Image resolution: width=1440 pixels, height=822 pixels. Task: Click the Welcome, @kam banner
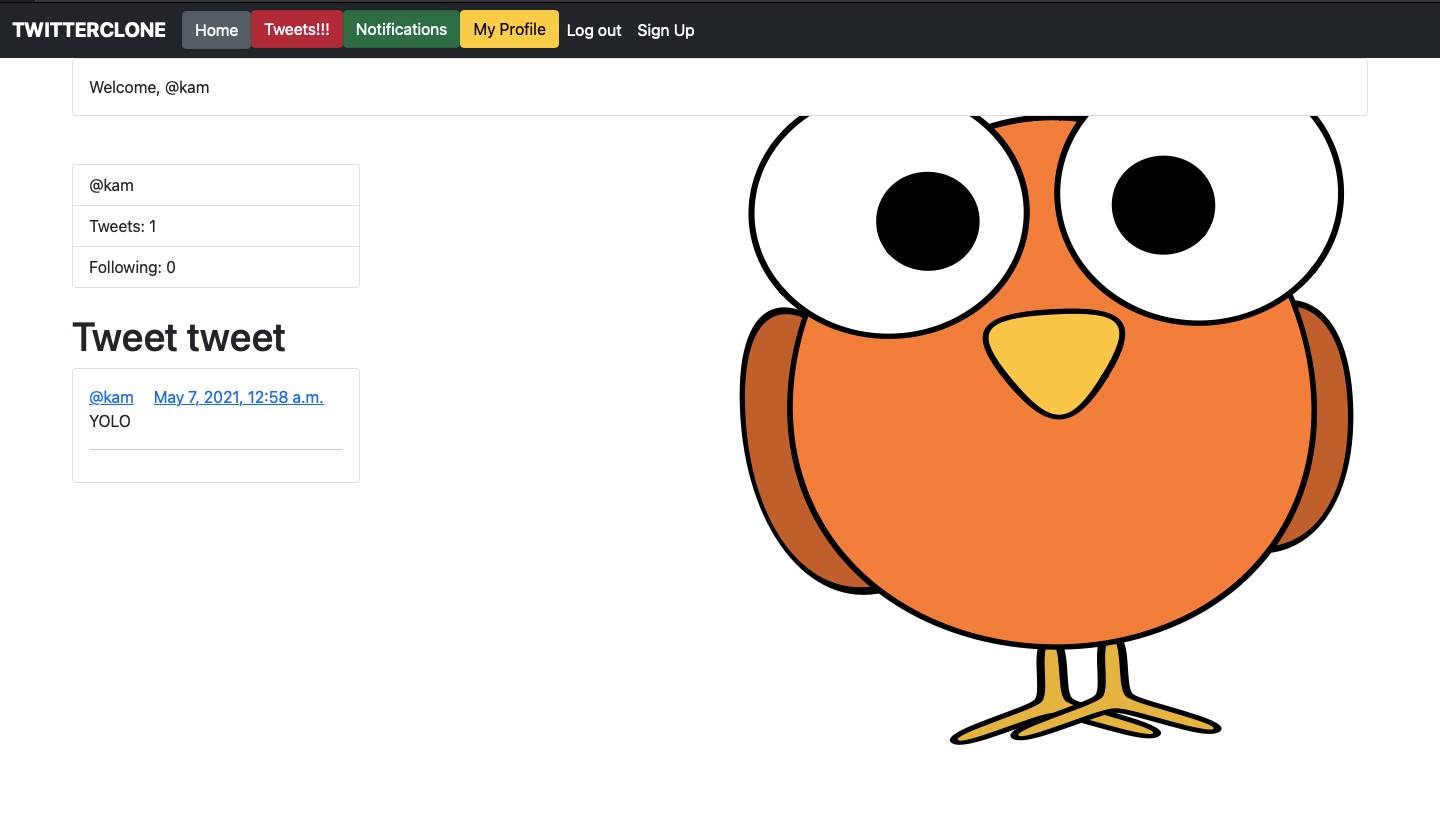(149, 87)
